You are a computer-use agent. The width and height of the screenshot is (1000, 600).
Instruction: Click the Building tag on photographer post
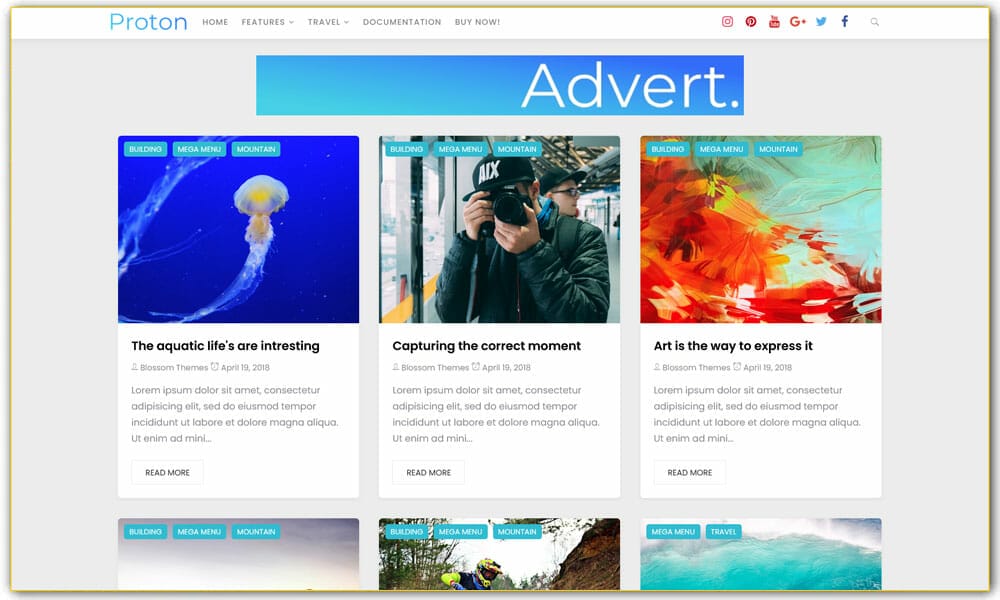(406, 149)
